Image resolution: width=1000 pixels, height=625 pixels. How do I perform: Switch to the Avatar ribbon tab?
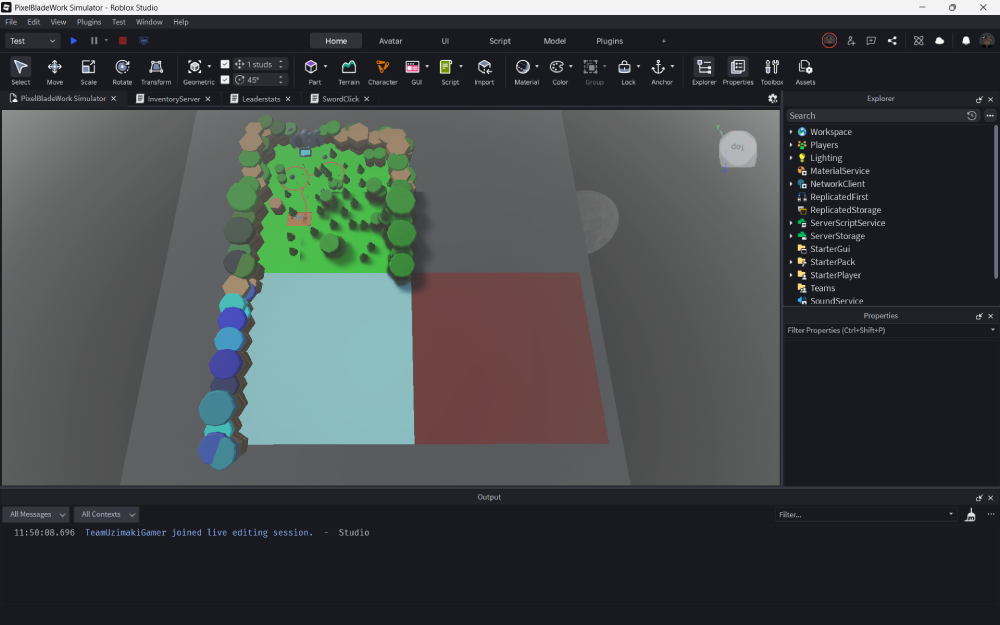390,41
